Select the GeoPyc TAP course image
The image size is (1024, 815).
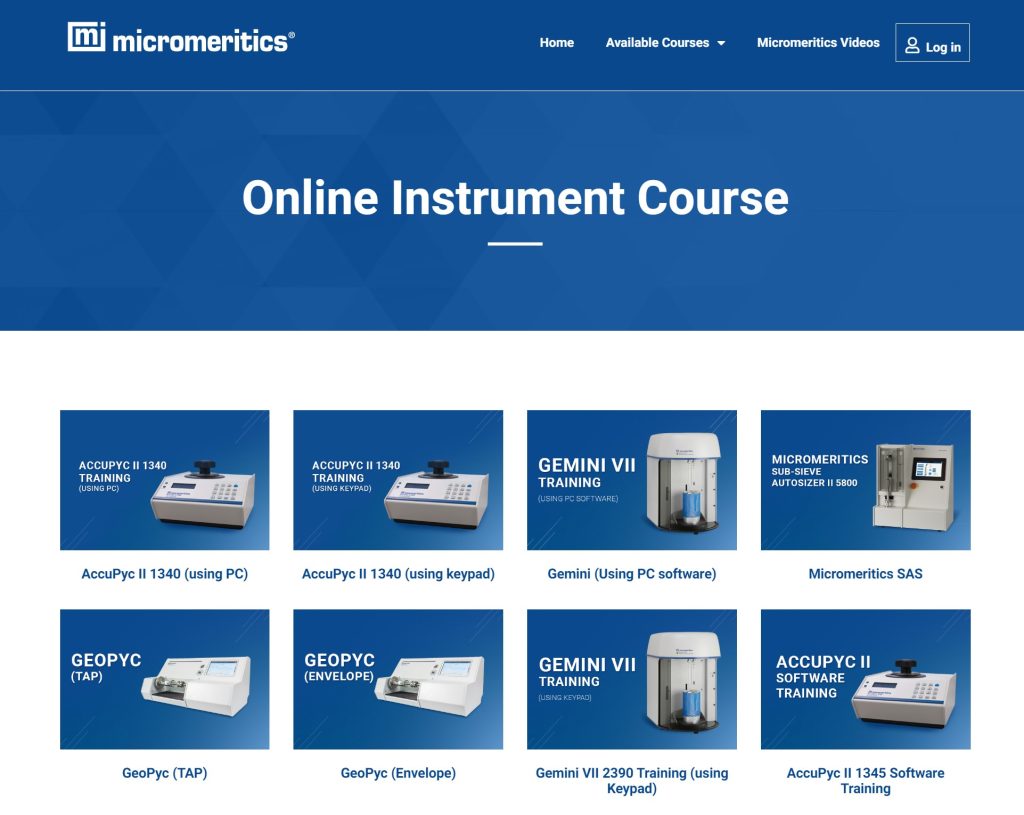coord(164,679)
